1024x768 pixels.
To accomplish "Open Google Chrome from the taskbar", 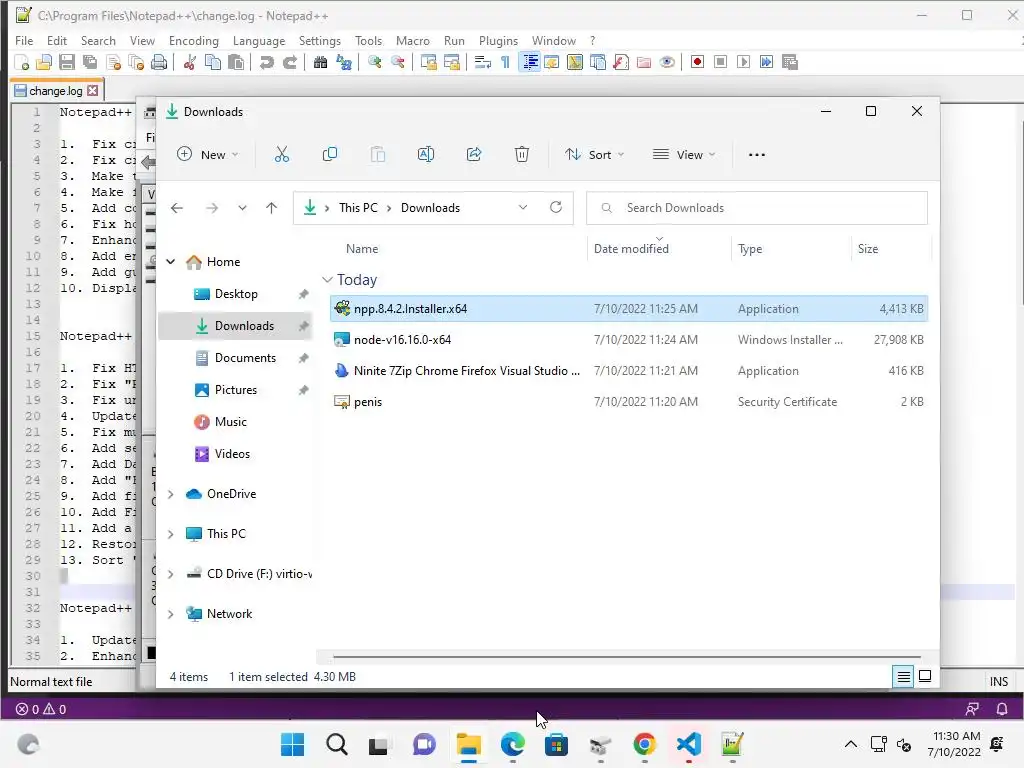I will tap(645, 744).
